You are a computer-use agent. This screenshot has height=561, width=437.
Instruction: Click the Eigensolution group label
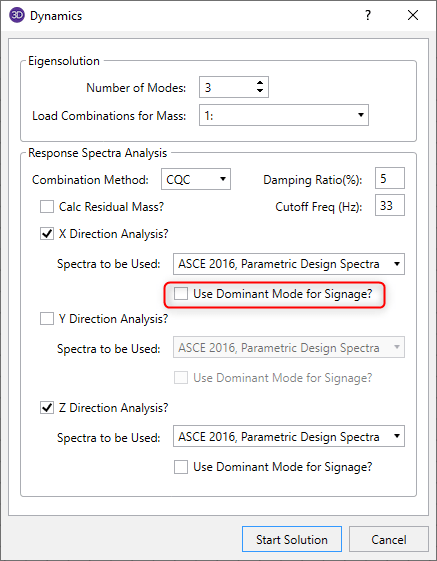click(x=64, y=61)
